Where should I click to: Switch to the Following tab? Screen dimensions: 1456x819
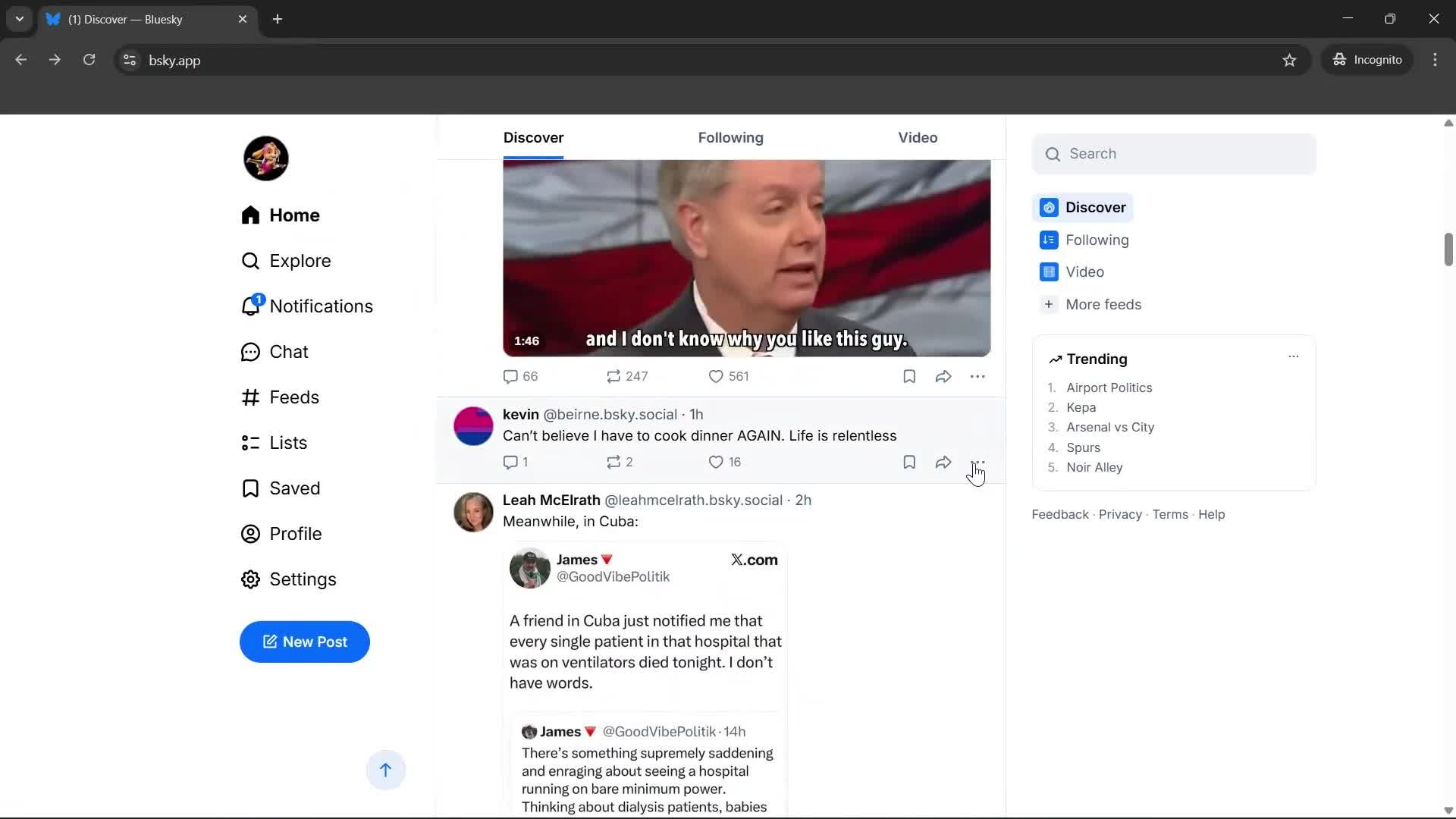tap(730, 137)
